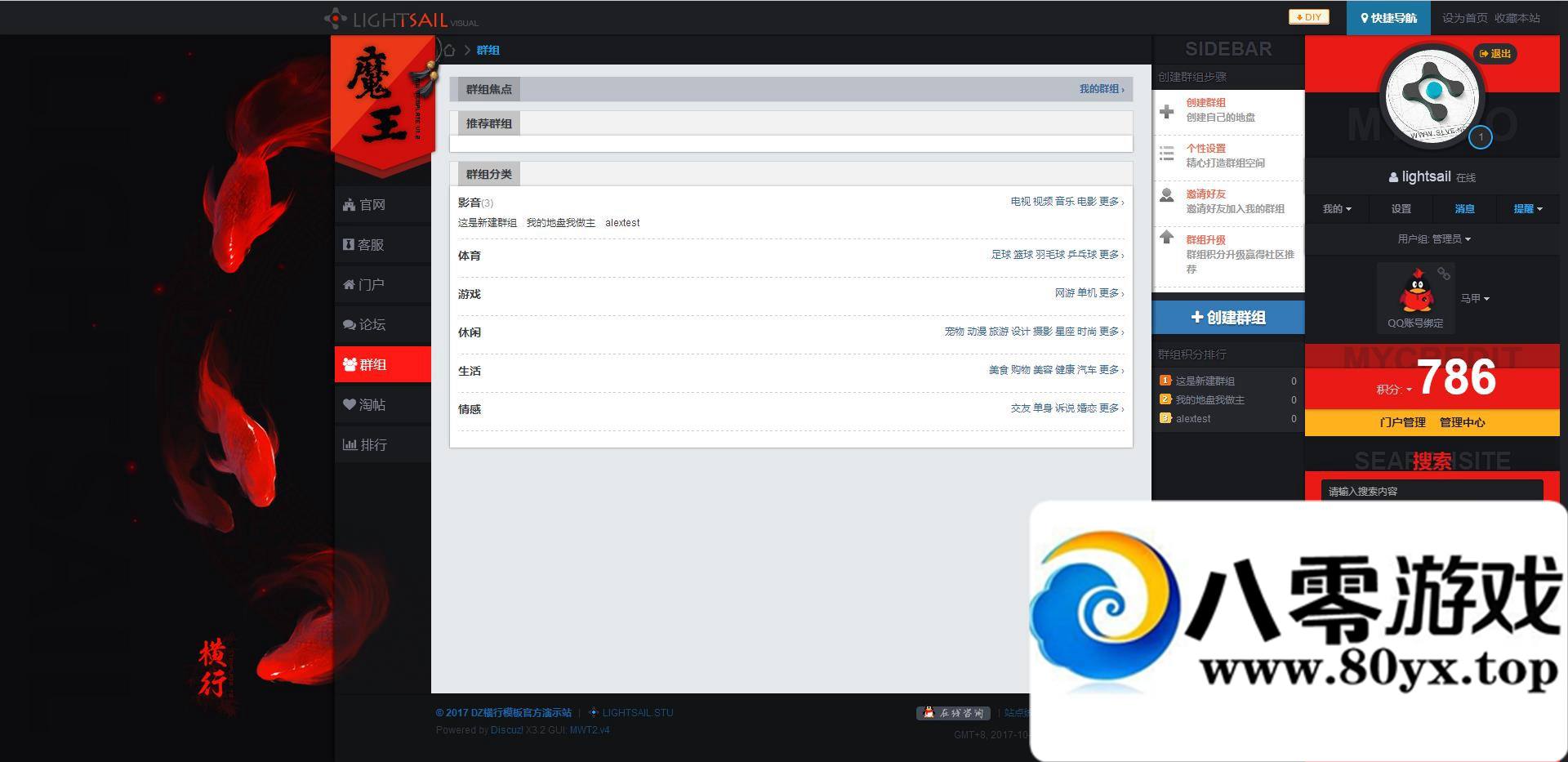1568x762 pixels.
Task: Click the search input field
Action: point(1432,491)
